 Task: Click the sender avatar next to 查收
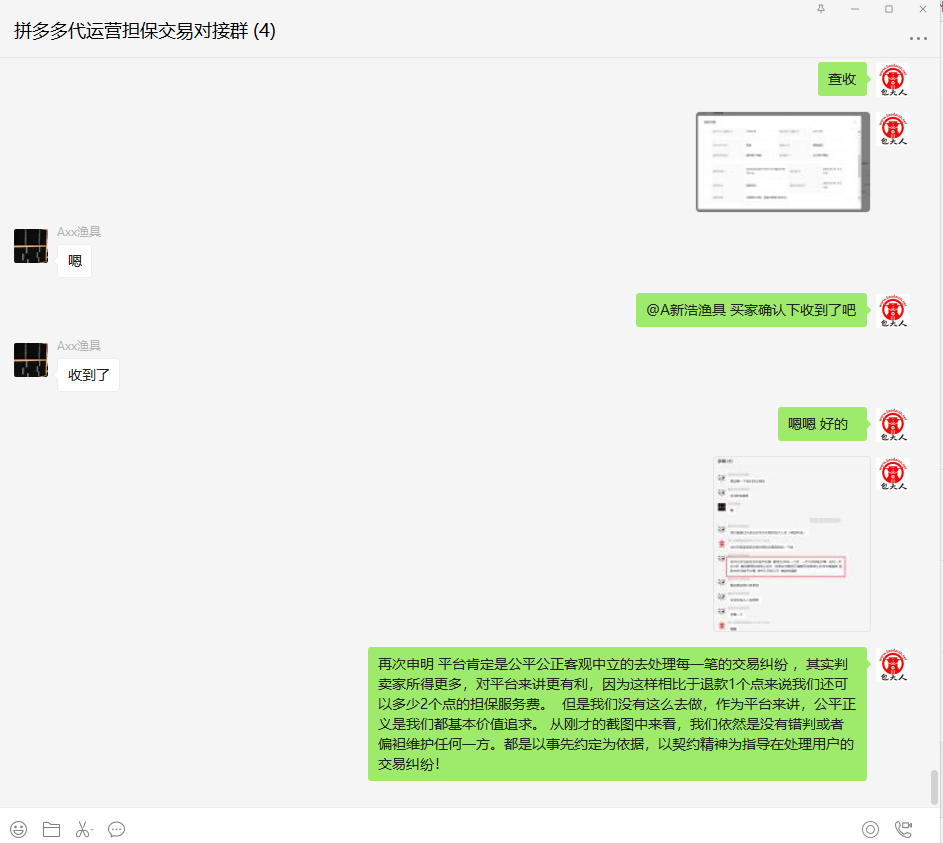click(892, 80)
